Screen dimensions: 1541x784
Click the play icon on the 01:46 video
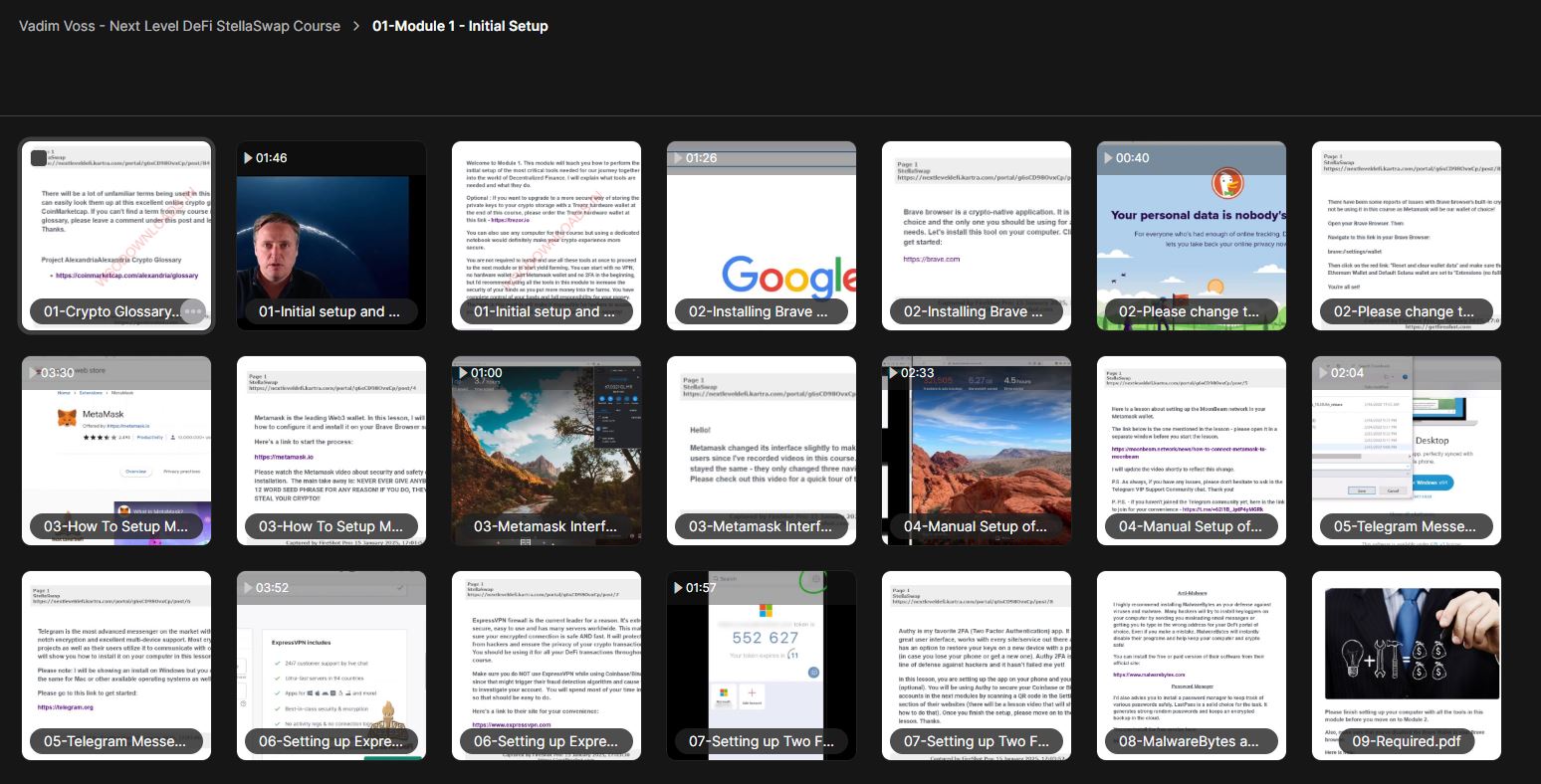point(248,158)
